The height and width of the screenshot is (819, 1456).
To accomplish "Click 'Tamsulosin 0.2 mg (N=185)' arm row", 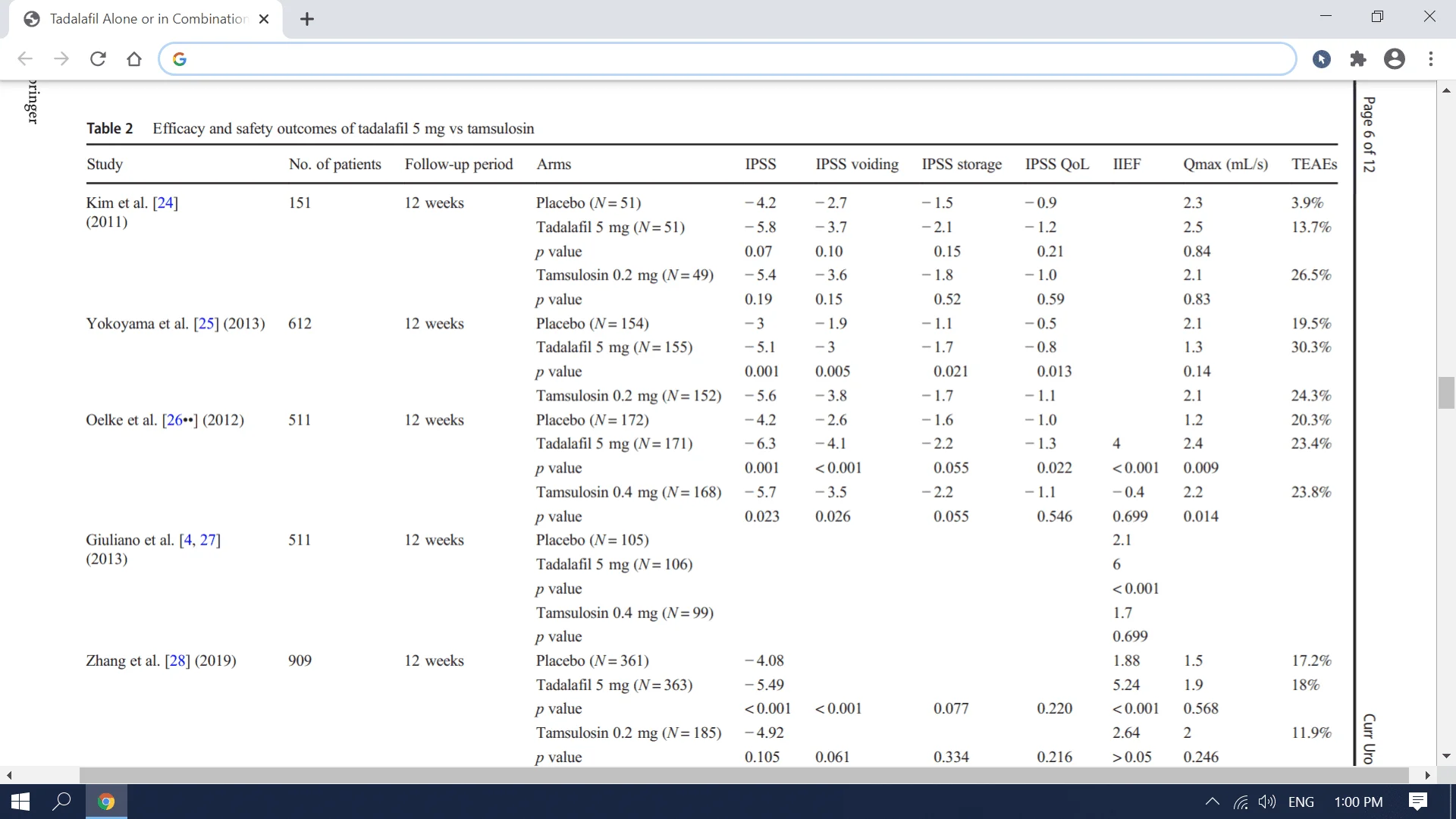I will point(629,733).
